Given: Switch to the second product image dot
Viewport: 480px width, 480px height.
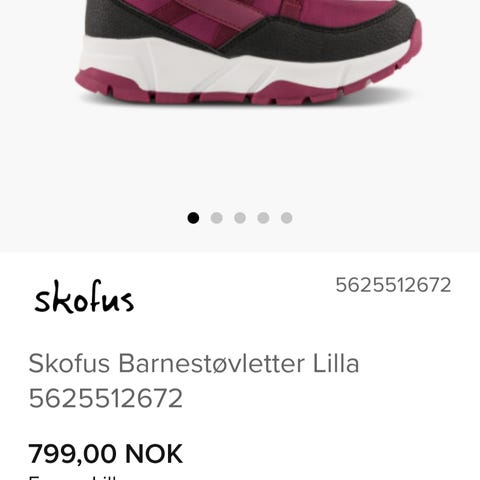Looking at the screenshot, I should tap(216, 218).
